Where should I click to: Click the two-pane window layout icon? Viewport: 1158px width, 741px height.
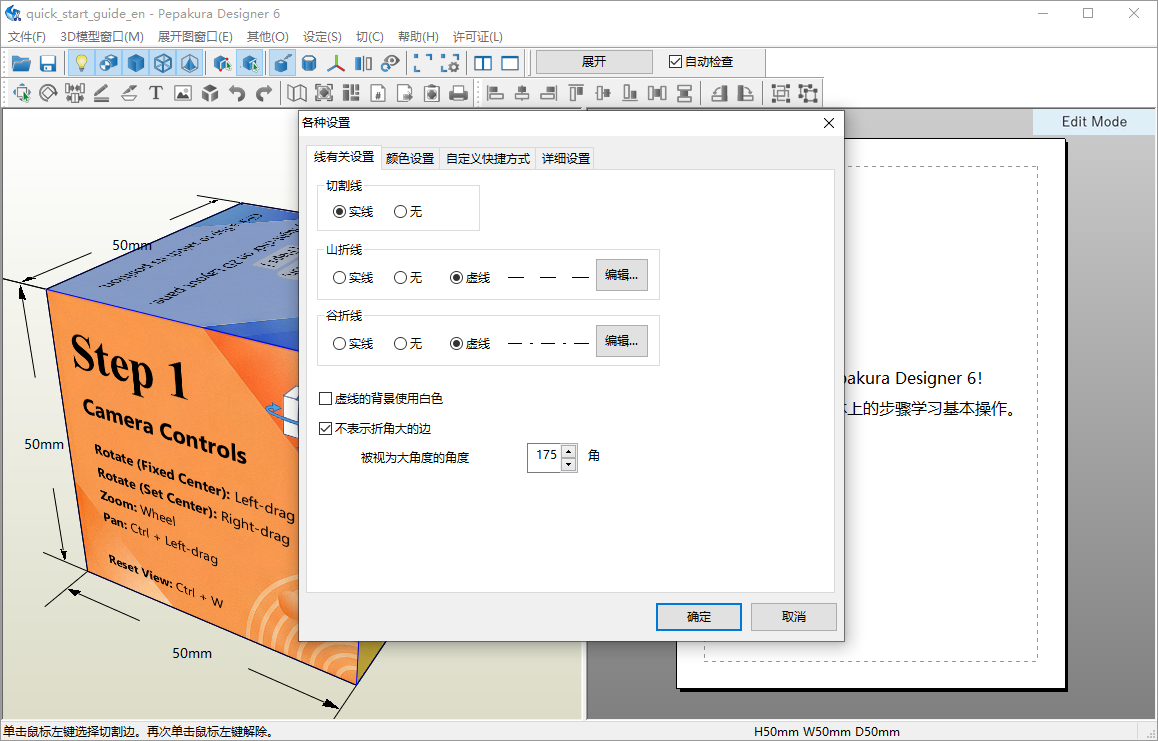pos(483,62)
